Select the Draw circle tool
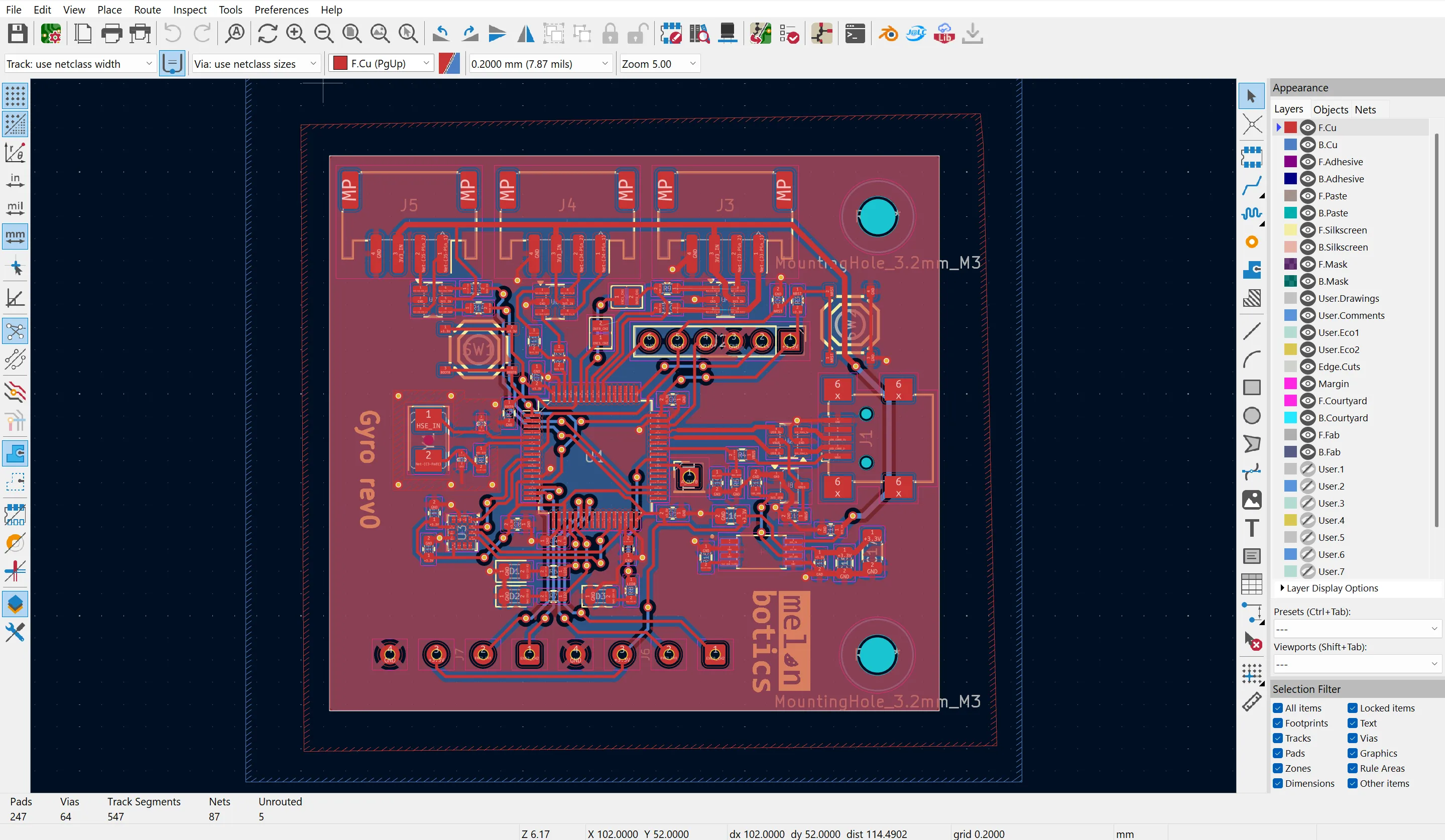This screenshot has height=840, width=1445. pos(1252,416)
